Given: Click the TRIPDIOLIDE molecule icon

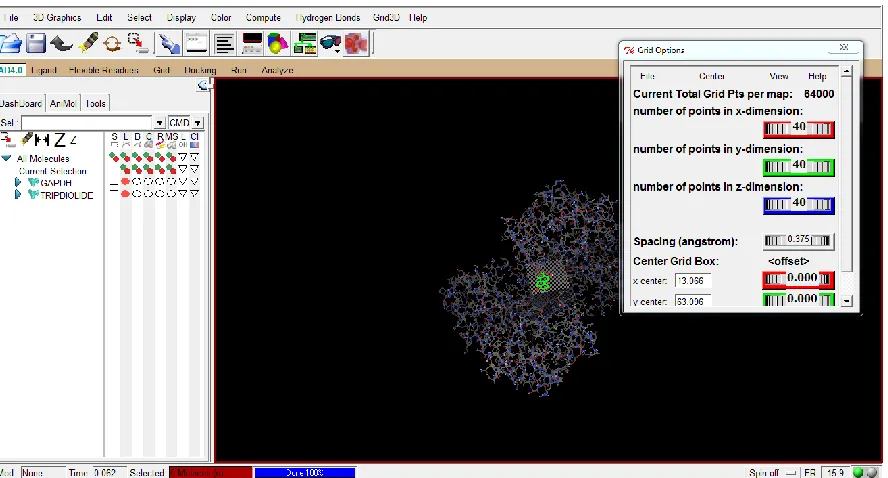Looking at the screenshot, I should point(34,195).
